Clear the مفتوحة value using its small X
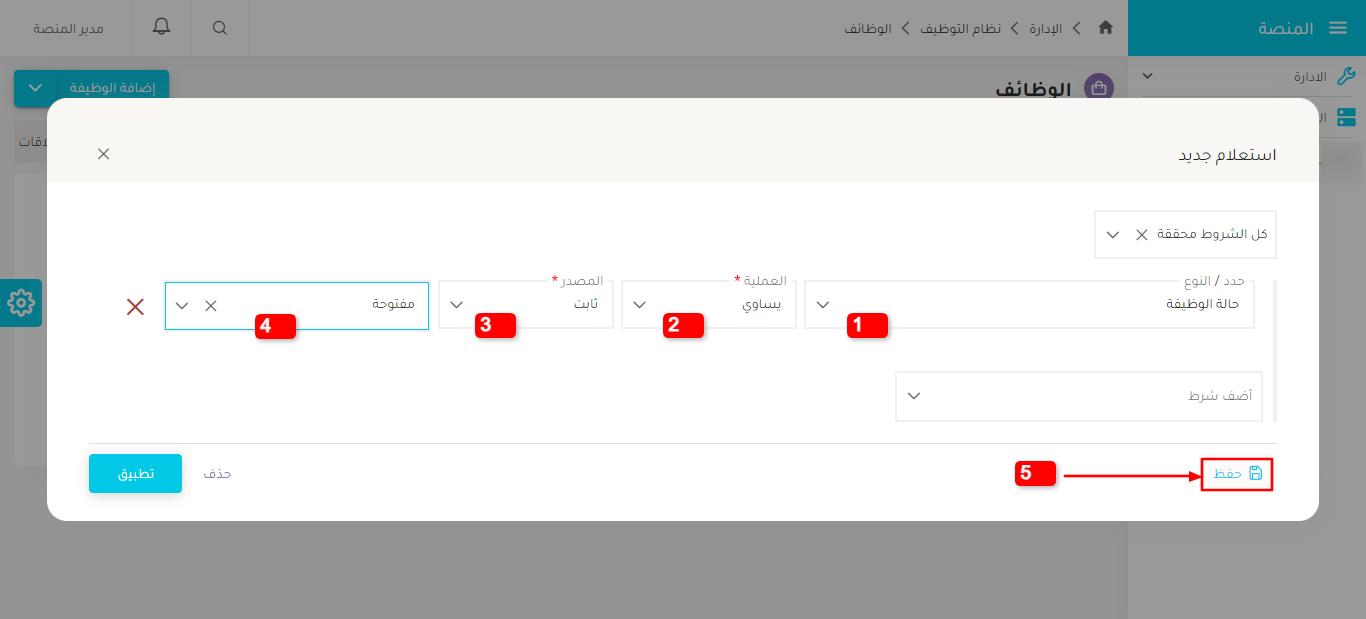 (x=210, y=306)
